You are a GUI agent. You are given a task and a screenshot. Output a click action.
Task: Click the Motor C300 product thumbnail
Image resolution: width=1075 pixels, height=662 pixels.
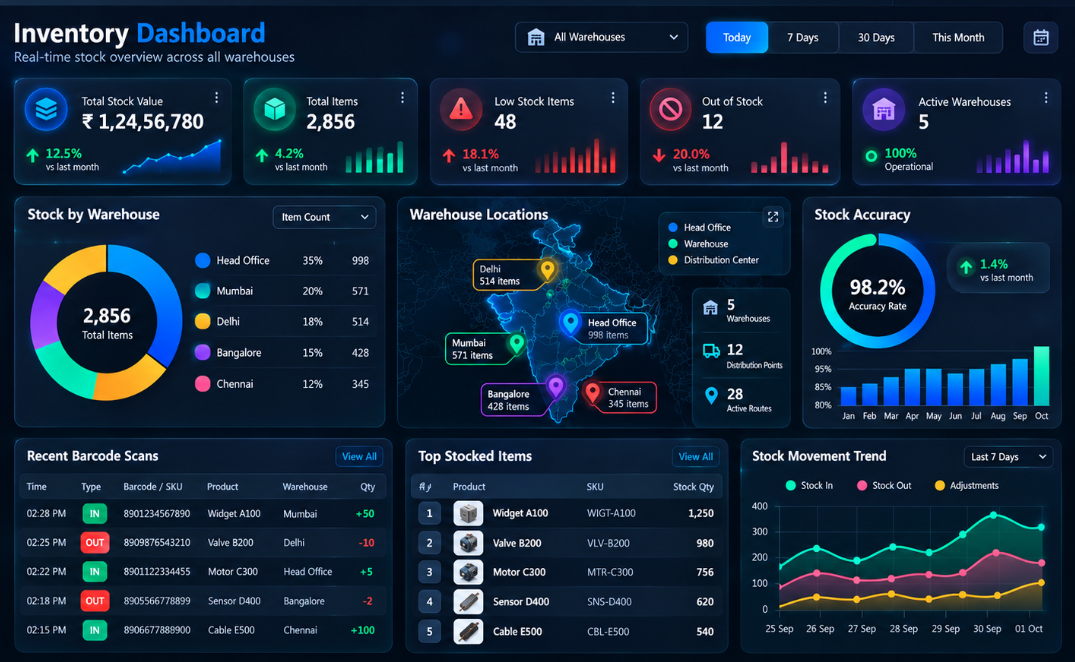(x=468, y=572)
